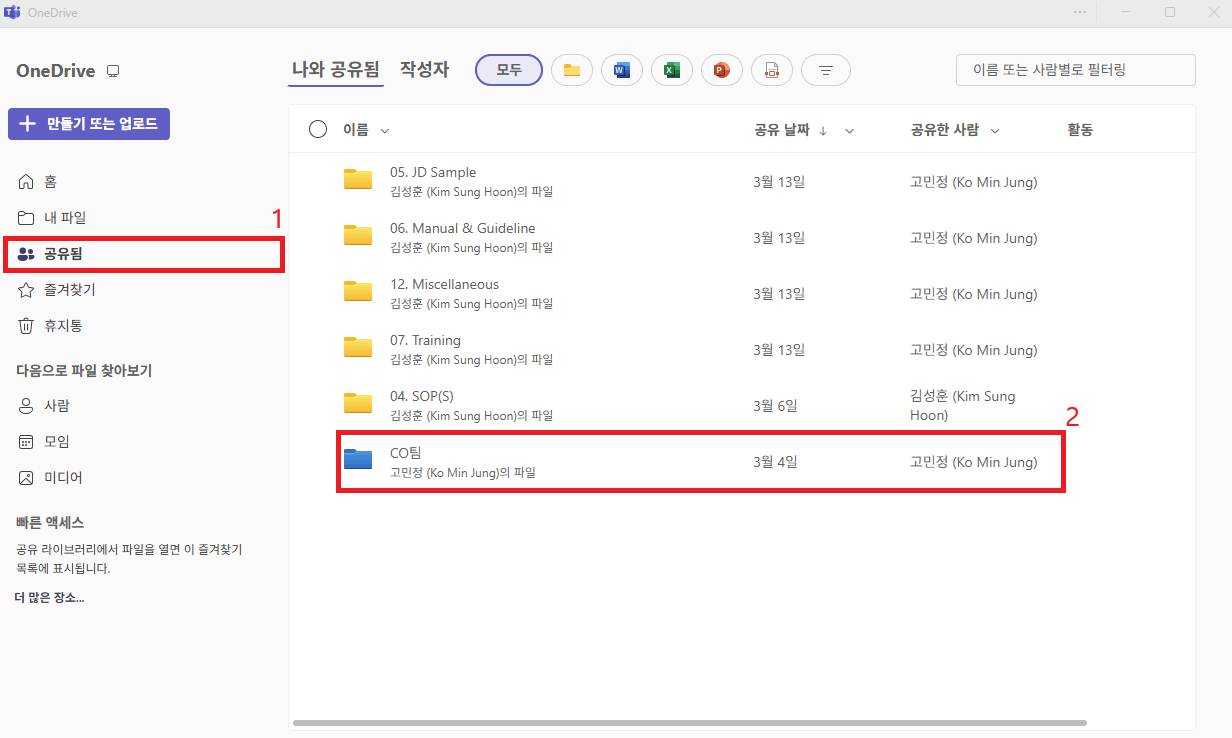Click the horizontal scrollbar at list bottom

tap(690, 722)
